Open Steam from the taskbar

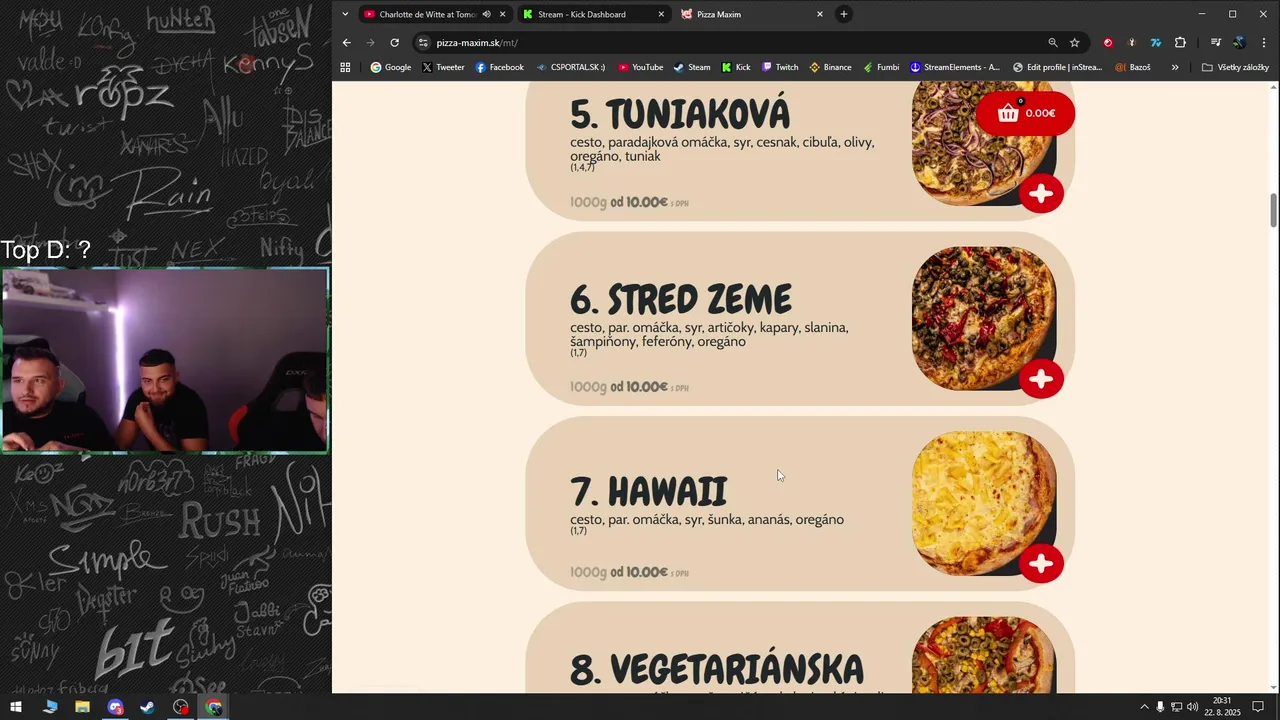pyautogui.click(x=147, y=707)
